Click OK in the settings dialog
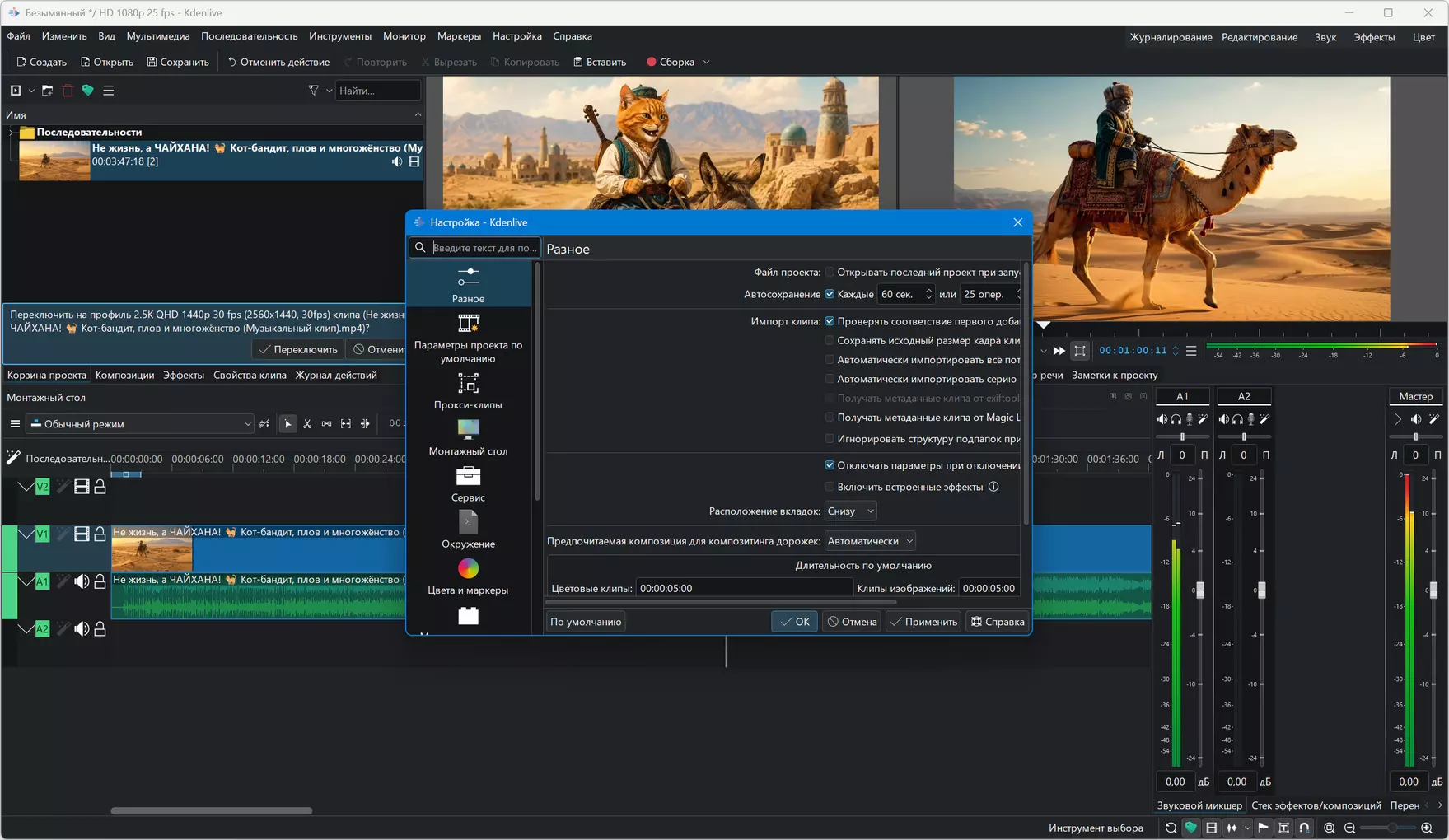This screenshot has height=840, width=1449. point(795,622)
